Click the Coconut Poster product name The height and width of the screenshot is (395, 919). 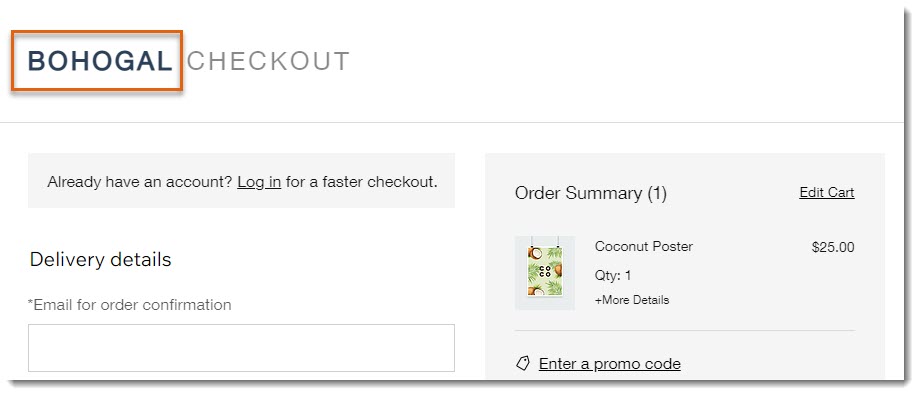tap(644, 246)
